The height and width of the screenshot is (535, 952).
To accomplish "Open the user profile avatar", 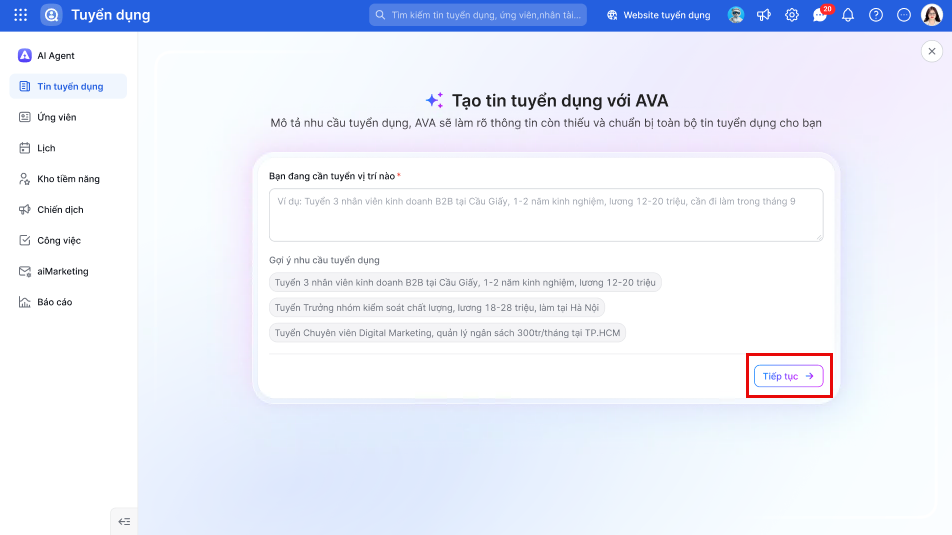I will pyautogui.click(x=931, y=15).
